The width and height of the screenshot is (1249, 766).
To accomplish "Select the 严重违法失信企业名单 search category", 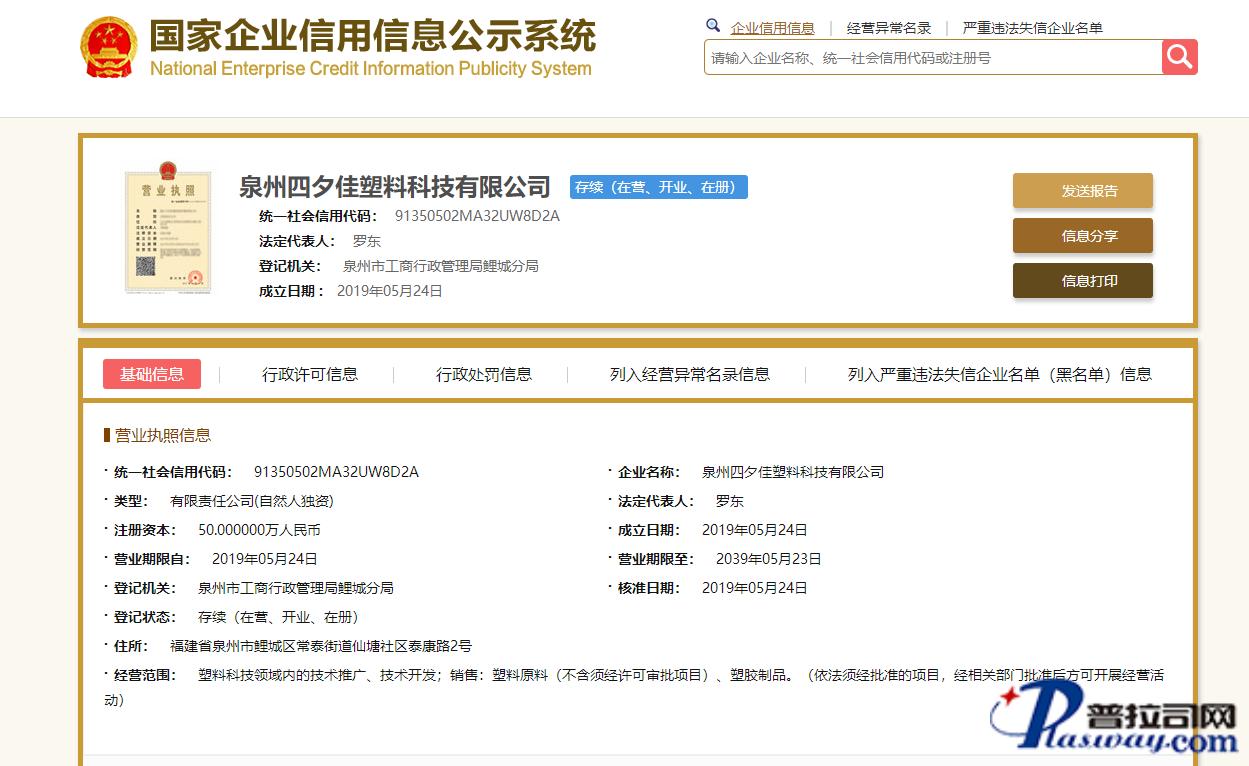I will click(1032, 28).
